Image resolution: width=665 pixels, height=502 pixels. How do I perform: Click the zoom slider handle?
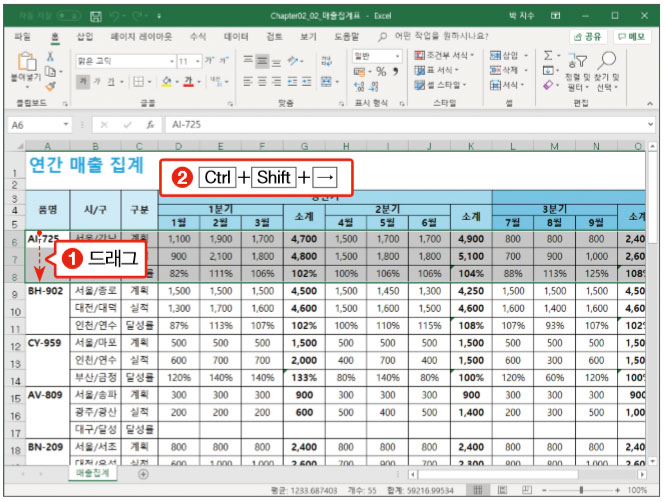tap(581, 490)
